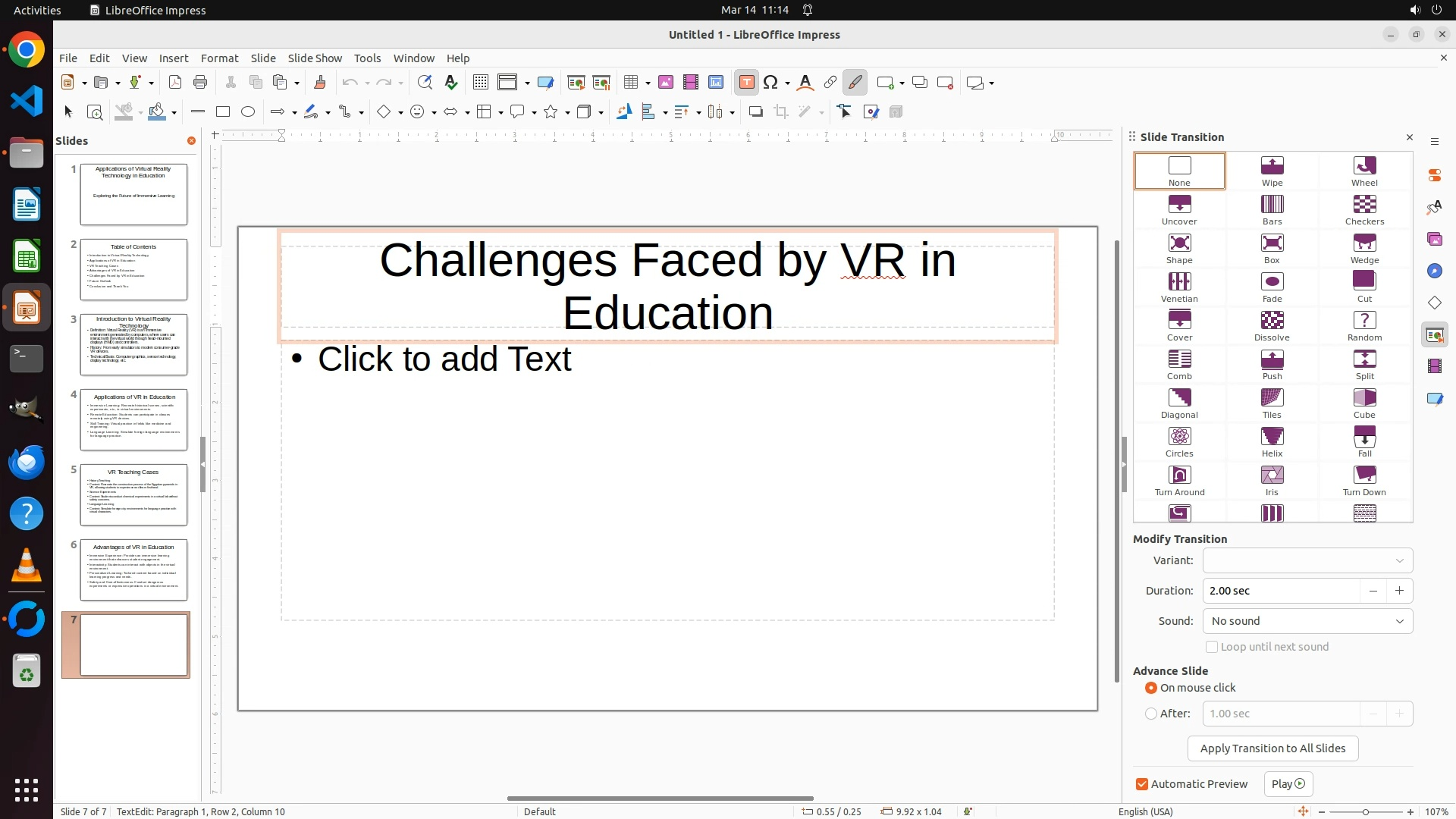Click the Insert Text Box toolbar icon
This screenshot has height=819, width=1456.
(746, 83)
